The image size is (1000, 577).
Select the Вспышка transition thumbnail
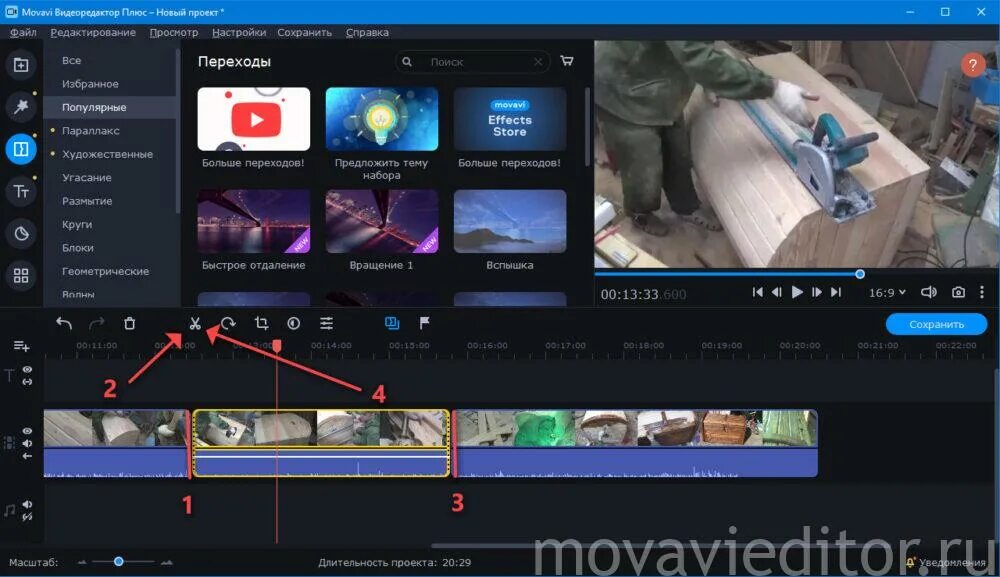510,221
